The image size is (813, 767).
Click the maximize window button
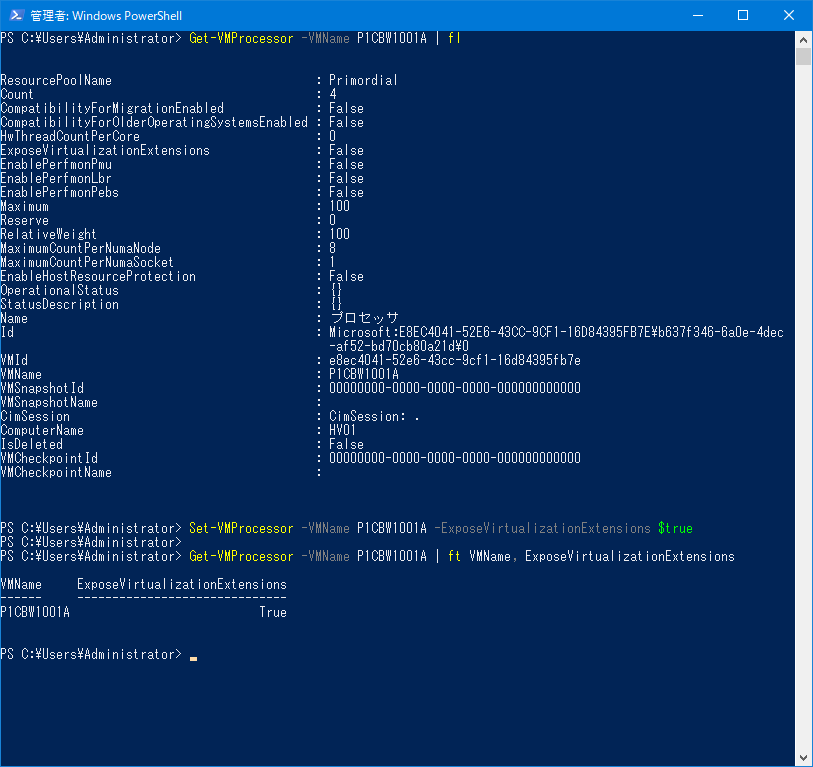[743, 15]
